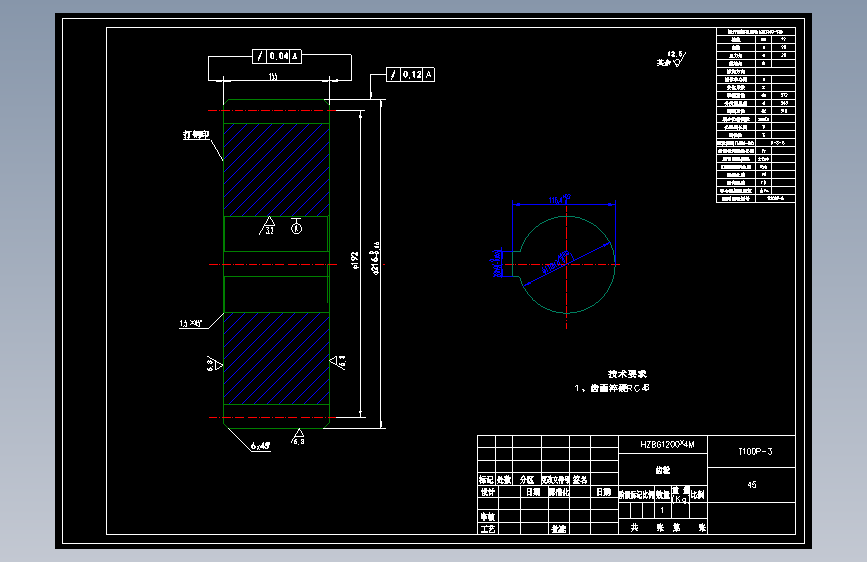
Task: Click the 6.3 roughness symbol on left face
Action: coord(214,365)
